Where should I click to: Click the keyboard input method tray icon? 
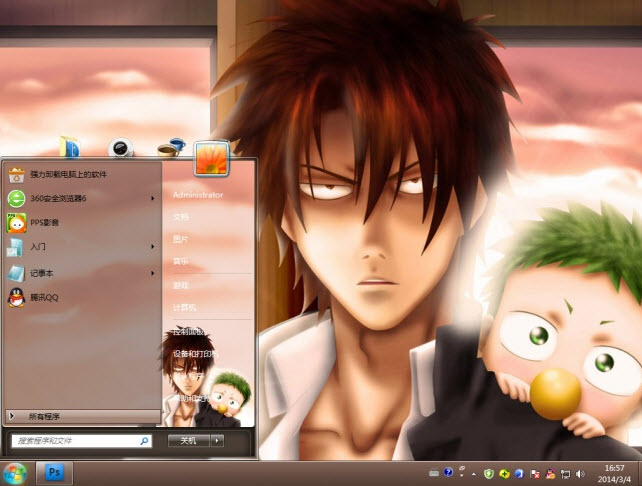pyautogui.click(x=434, y=473)
